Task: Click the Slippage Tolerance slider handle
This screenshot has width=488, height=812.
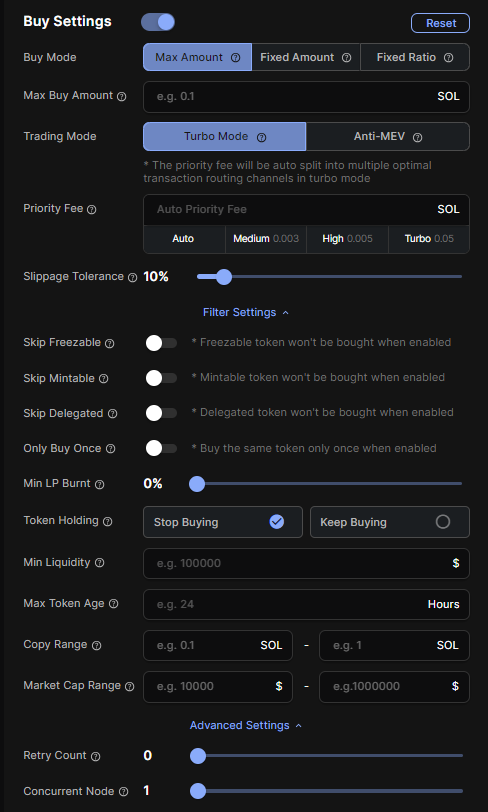Action: 224,277
